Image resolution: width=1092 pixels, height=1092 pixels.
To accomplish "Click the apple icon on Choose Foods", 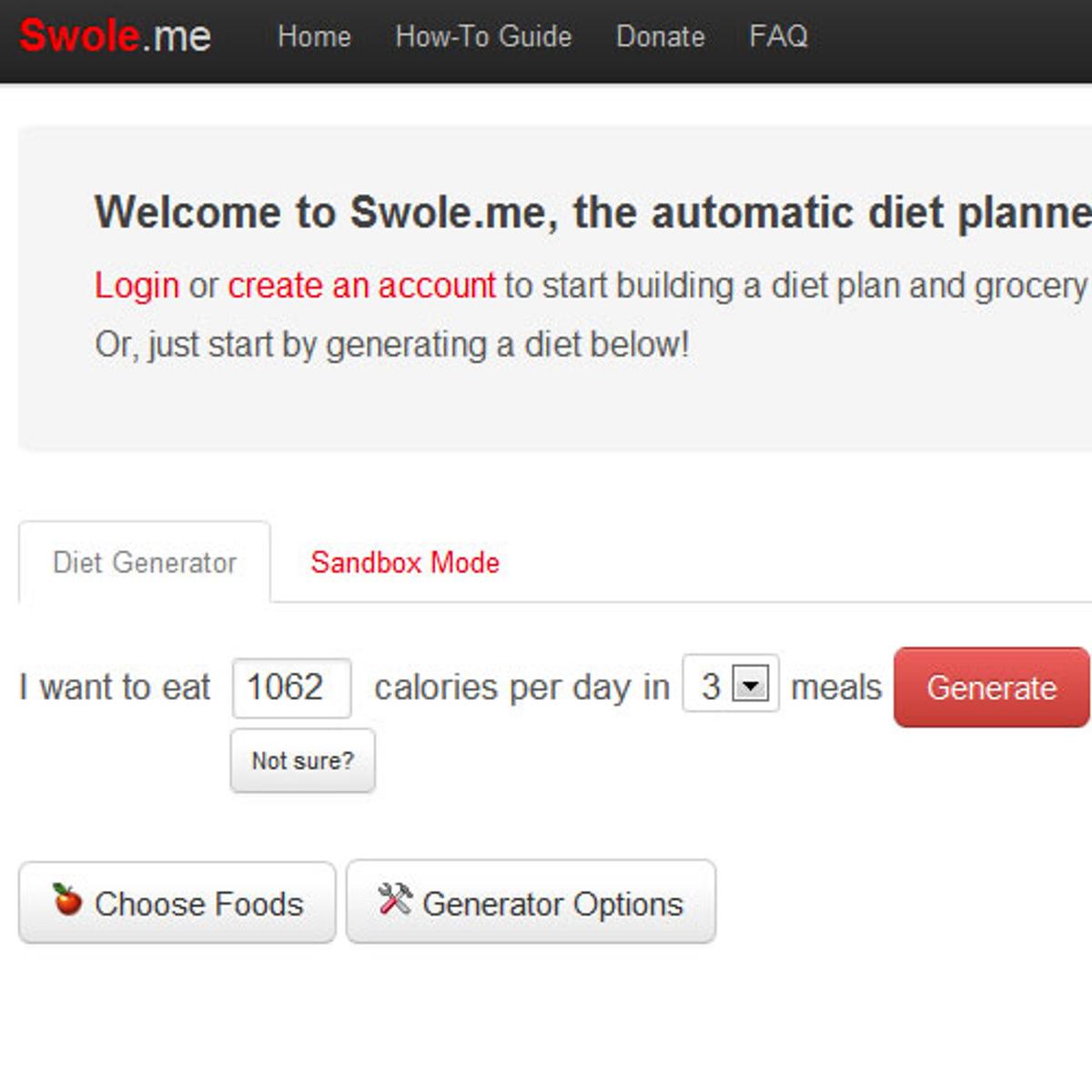I will [x=66, y=899].
